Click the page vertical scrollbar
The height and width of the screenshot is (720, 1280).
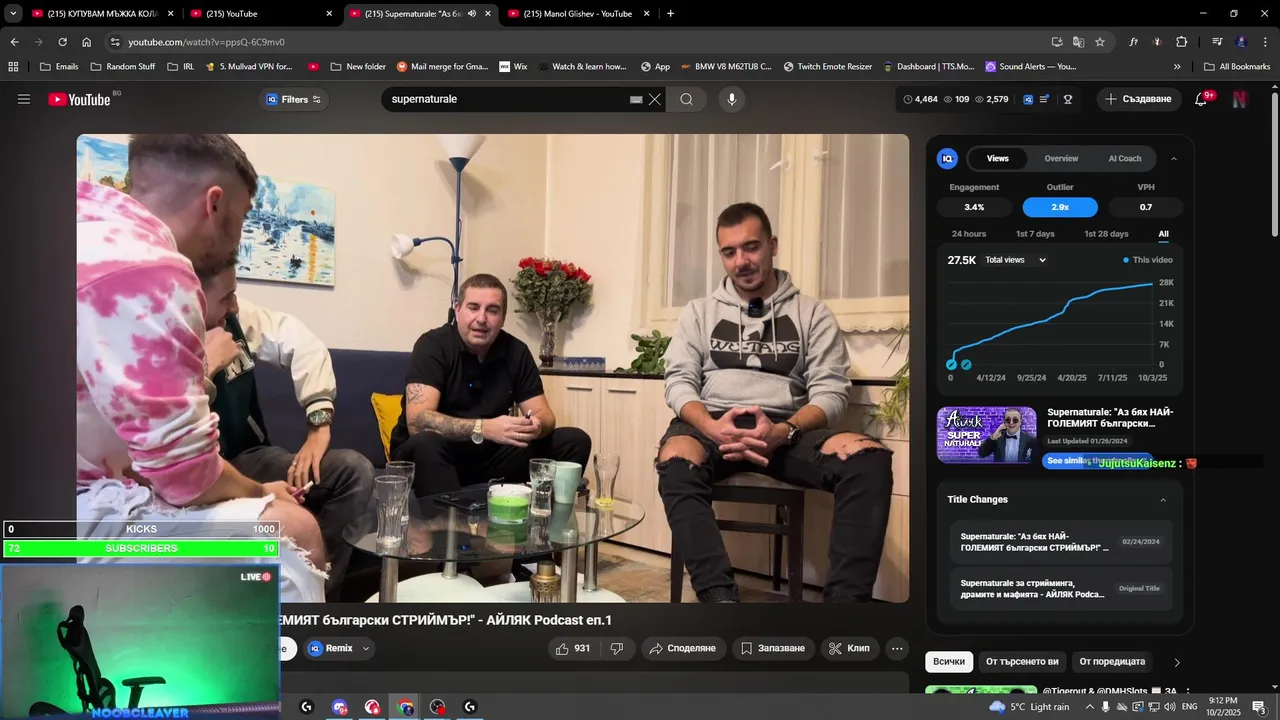pyautogui.click(x=1274, y=165)
